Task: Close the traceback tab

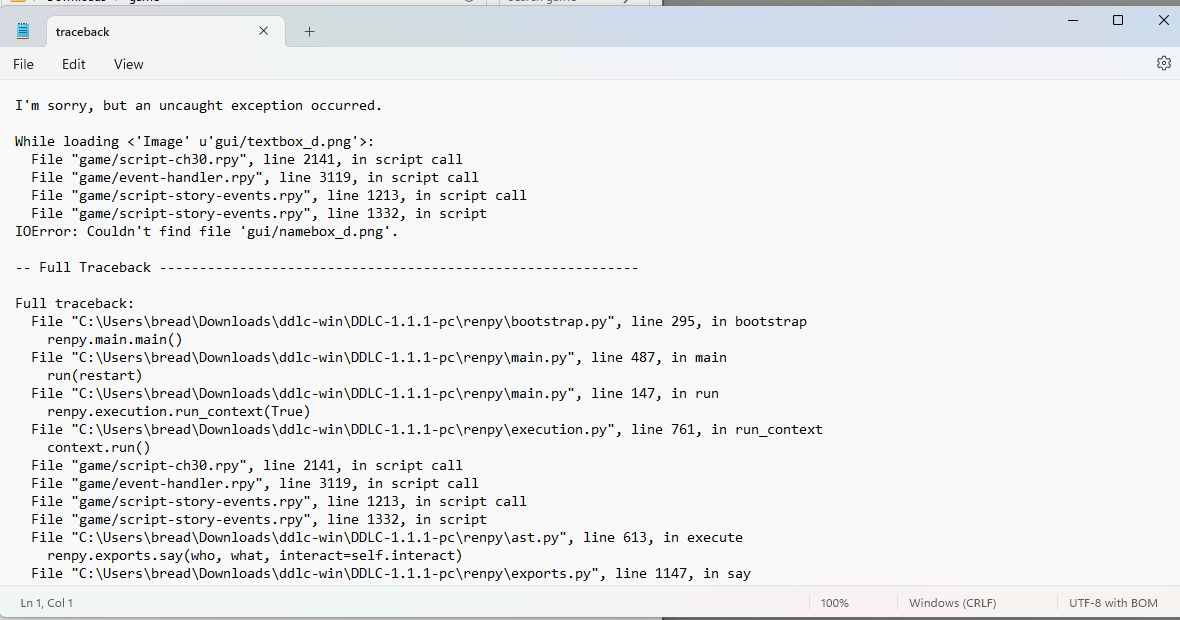Action: (263, 31)
